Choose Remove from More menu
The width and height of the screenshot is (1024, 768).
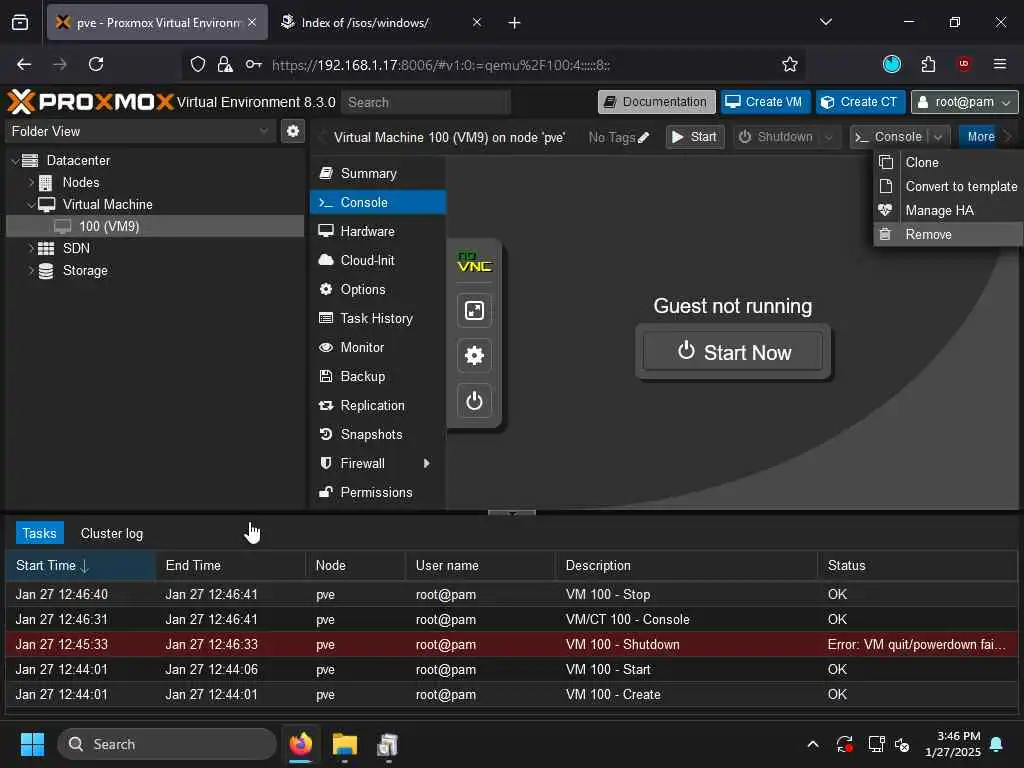coord(948,234)
